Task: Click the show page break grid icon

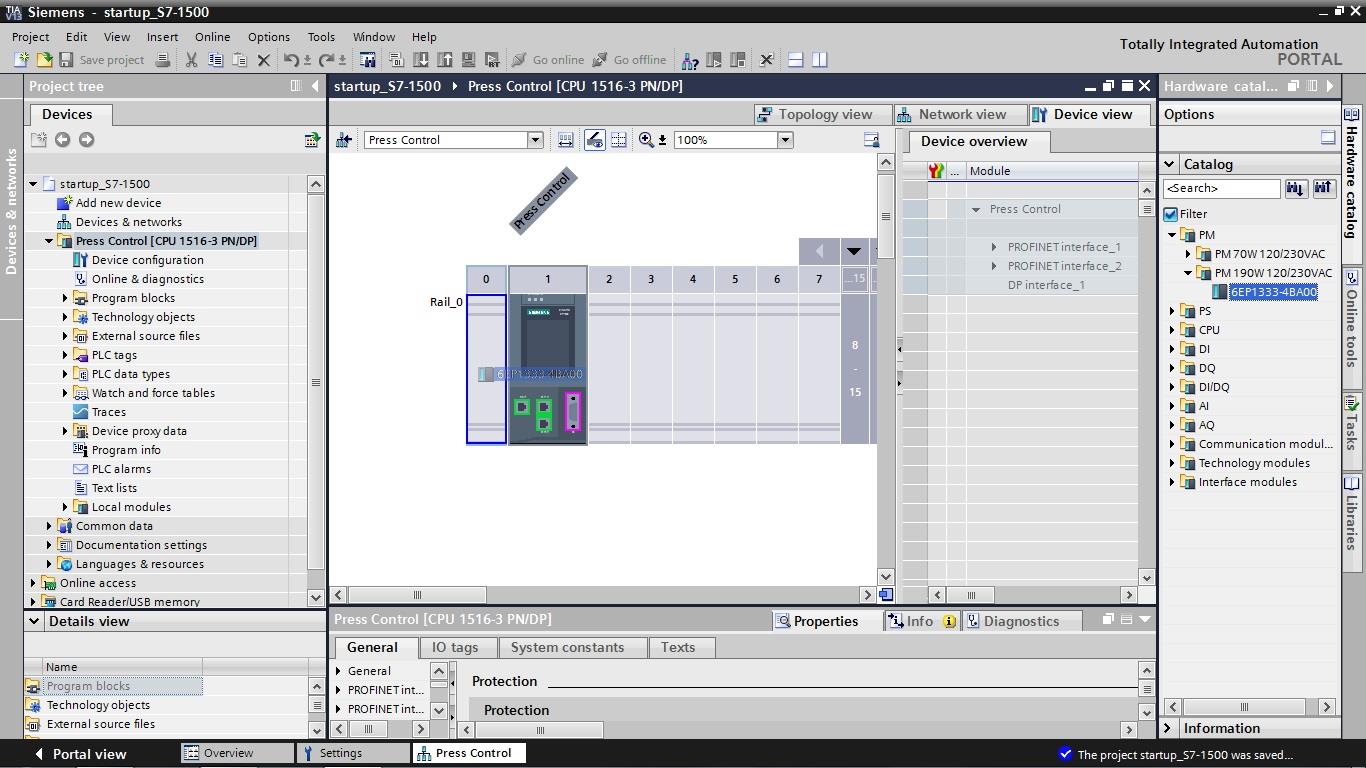Action: coord(619,140)
